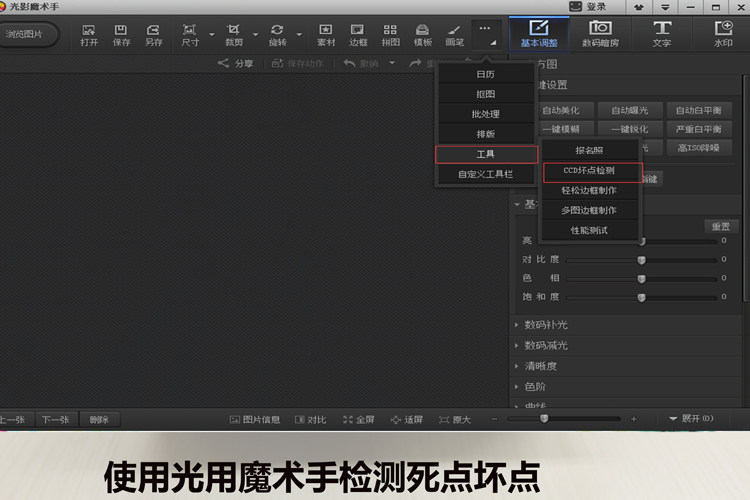Click the 饱和度 slider handle
Screen dimensions: 750x500
tap(641, 297)
